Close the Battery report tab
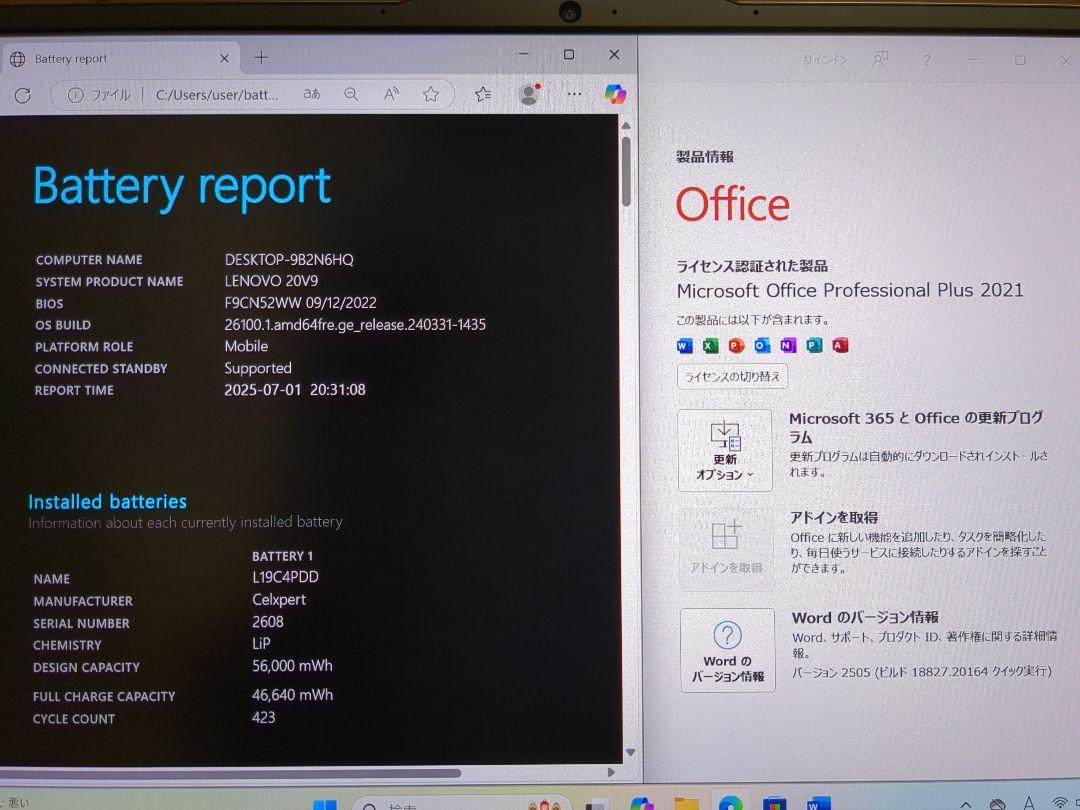Viewport: 1080px width, 810px height. [x=224, y=59]
